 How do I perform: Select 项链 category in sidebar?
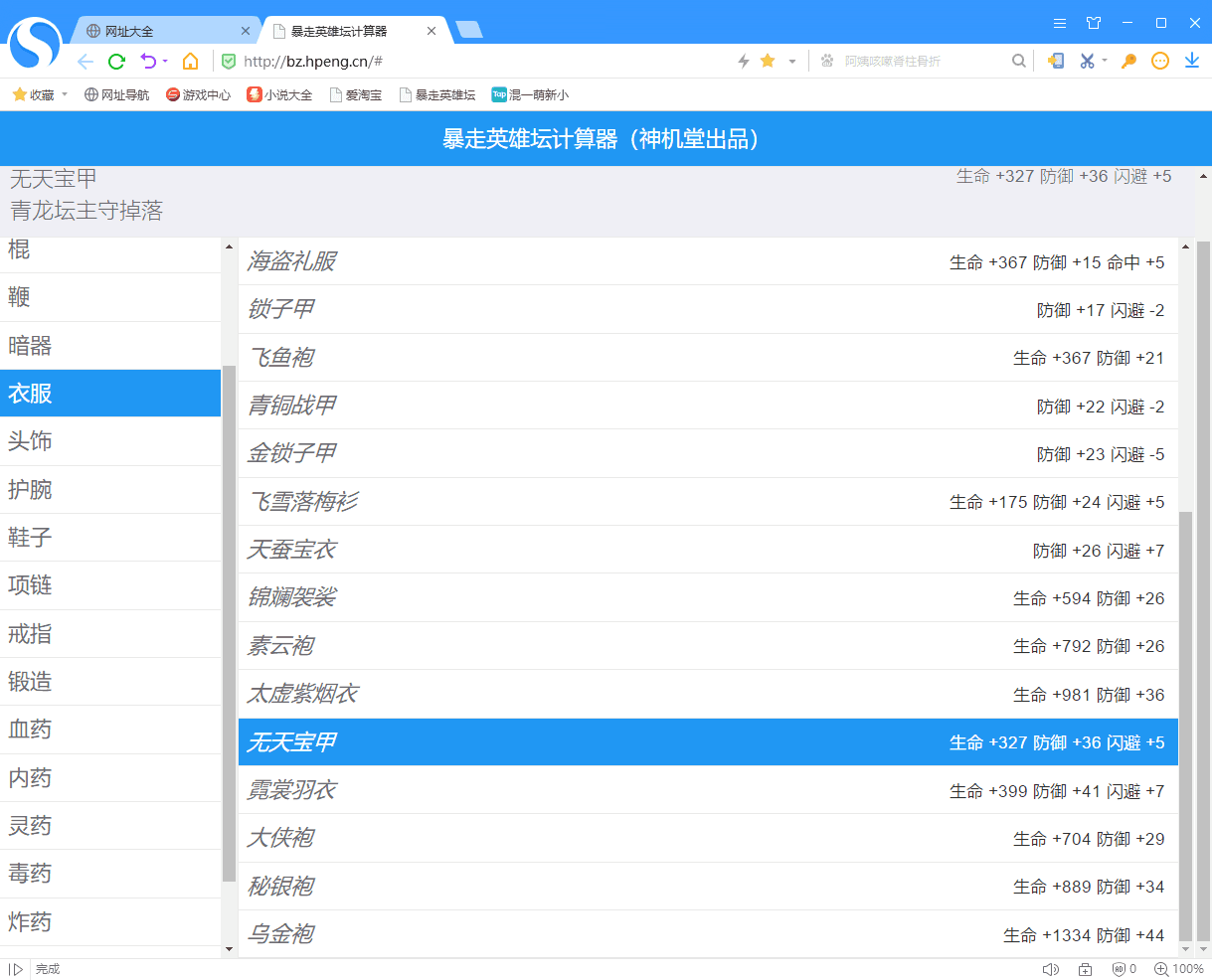click(x=110, y=585)
